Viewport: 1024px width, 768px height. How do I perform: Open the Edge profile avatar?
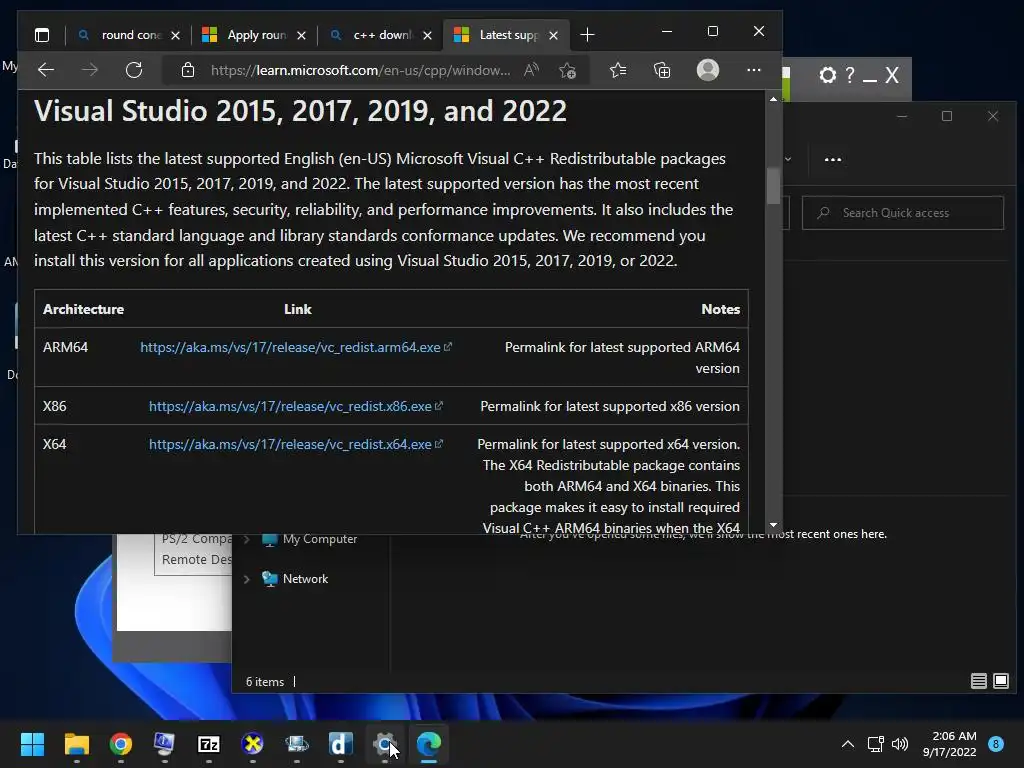point(708,70)
